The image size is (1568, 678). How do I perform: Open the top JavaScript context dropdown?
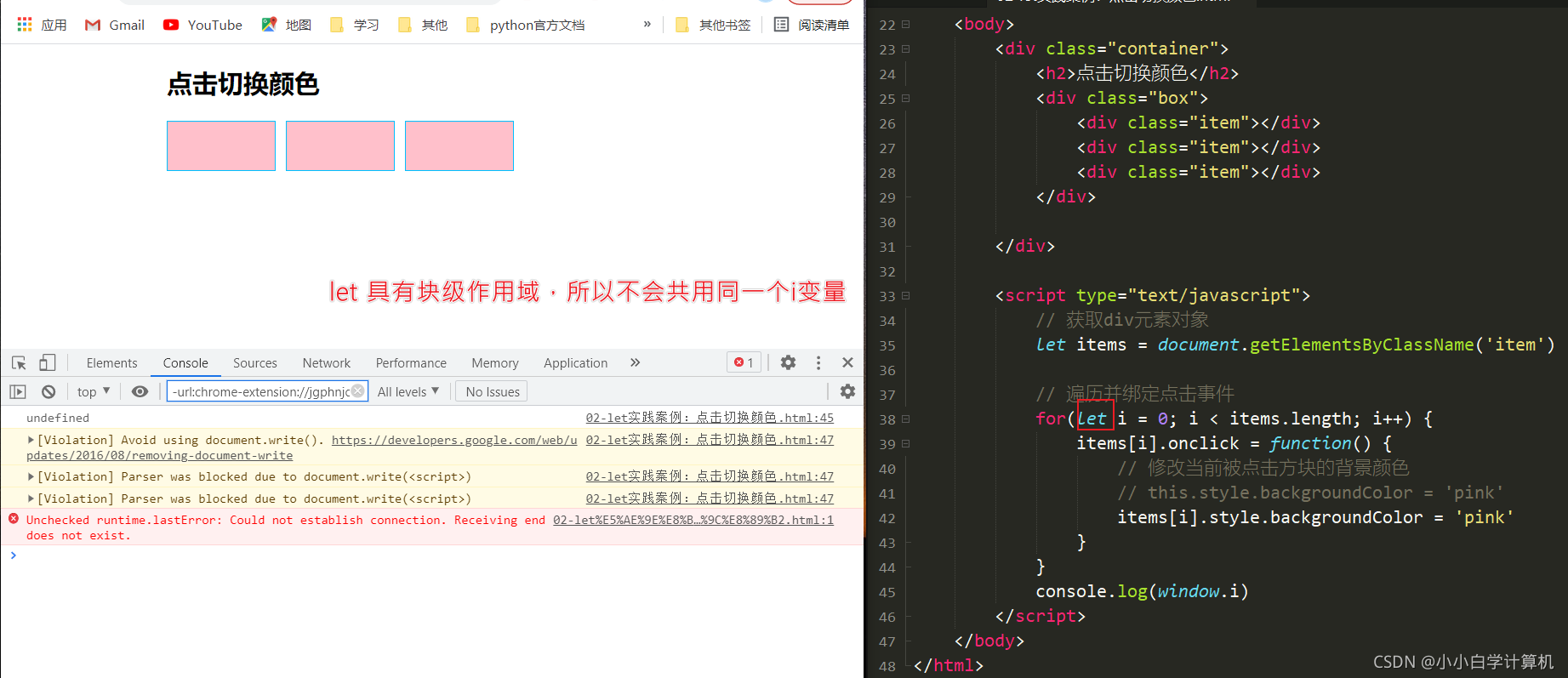coord(94,391)
